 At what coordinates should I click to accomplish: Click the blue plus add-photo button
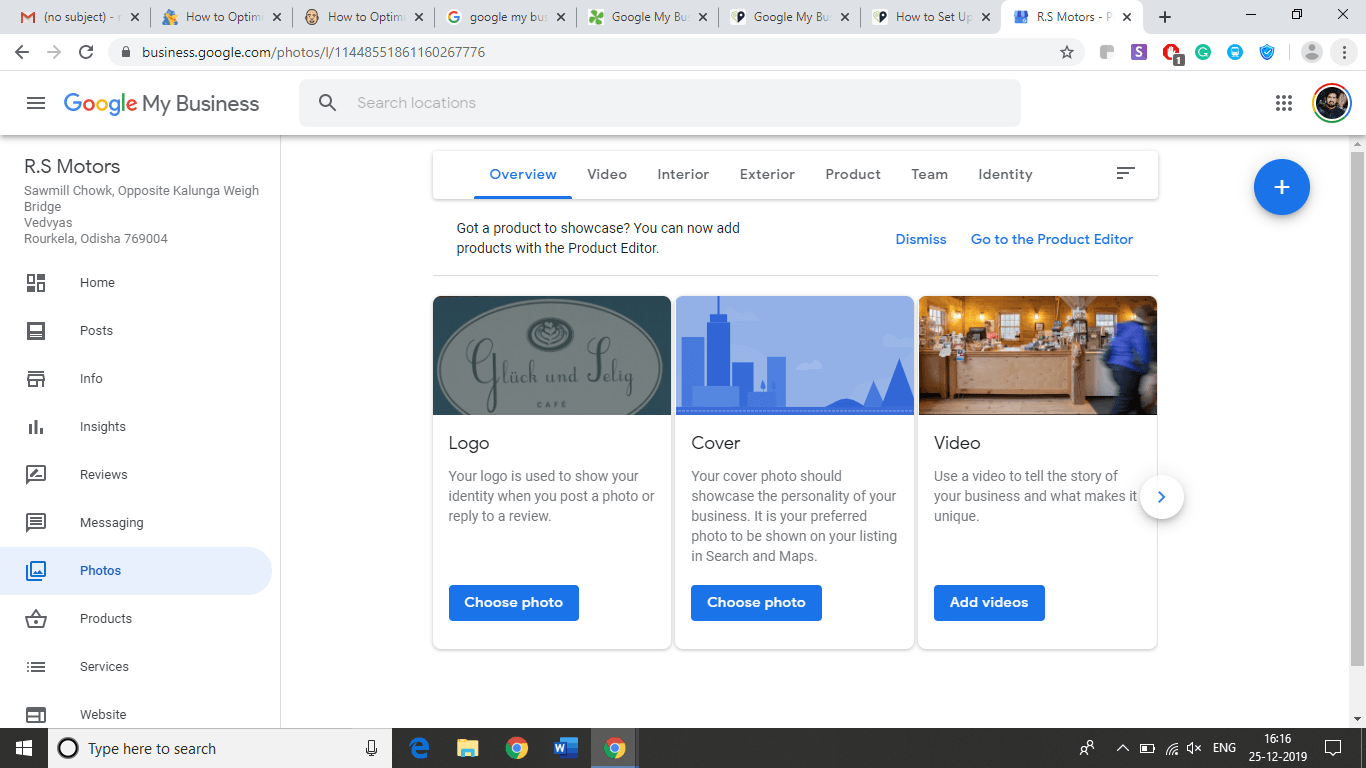pyautogui.click(x=1282, y=187)
